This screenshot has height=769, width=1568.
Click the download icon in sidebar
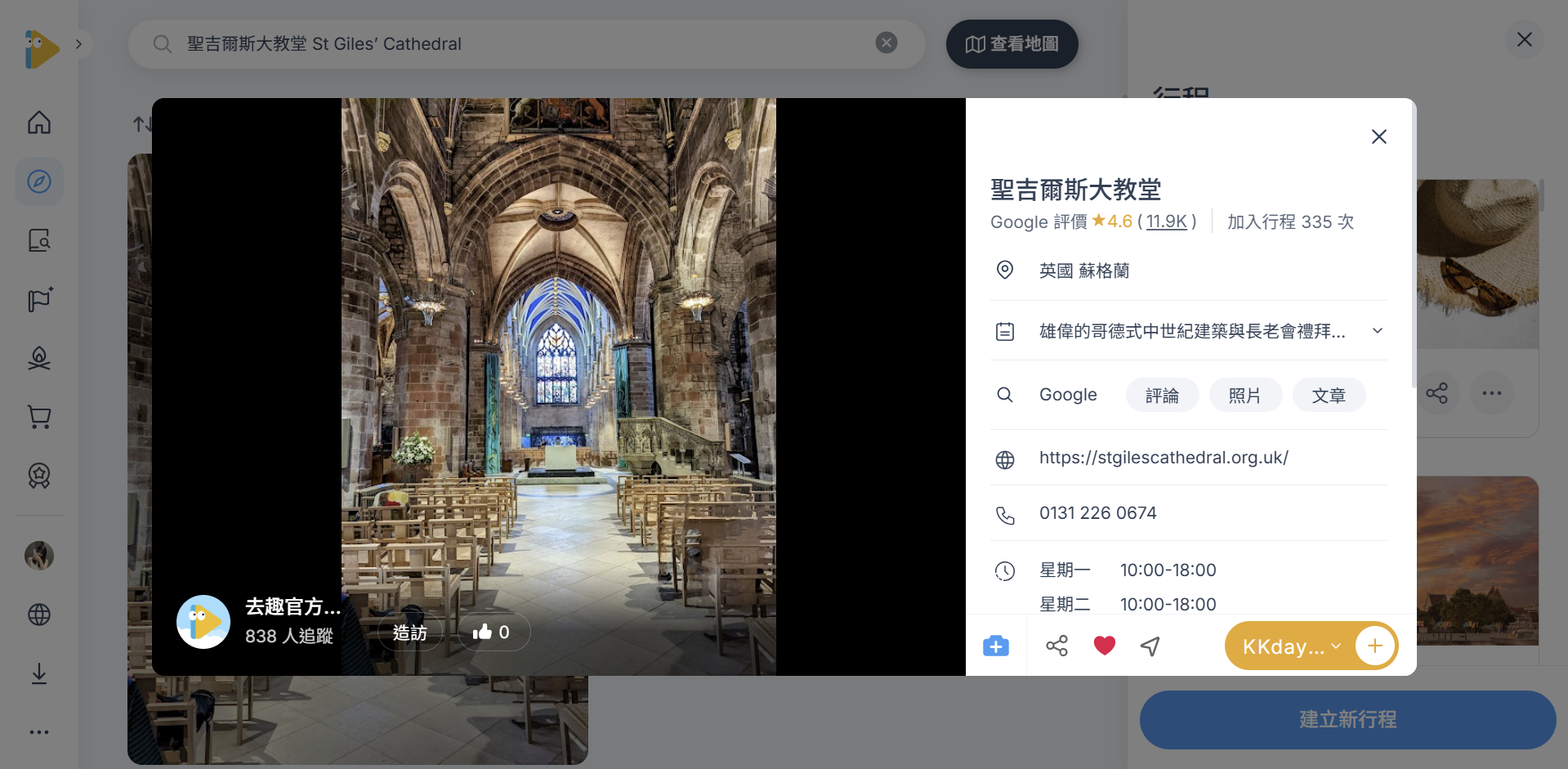[39, 673]
